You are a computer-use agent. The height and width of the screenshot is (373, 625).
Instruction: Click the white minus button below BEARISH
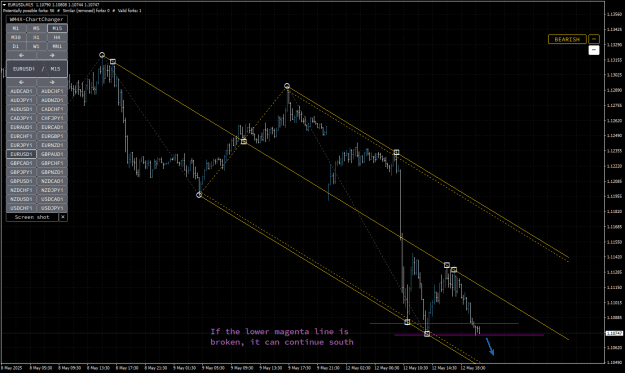point(594,50)
